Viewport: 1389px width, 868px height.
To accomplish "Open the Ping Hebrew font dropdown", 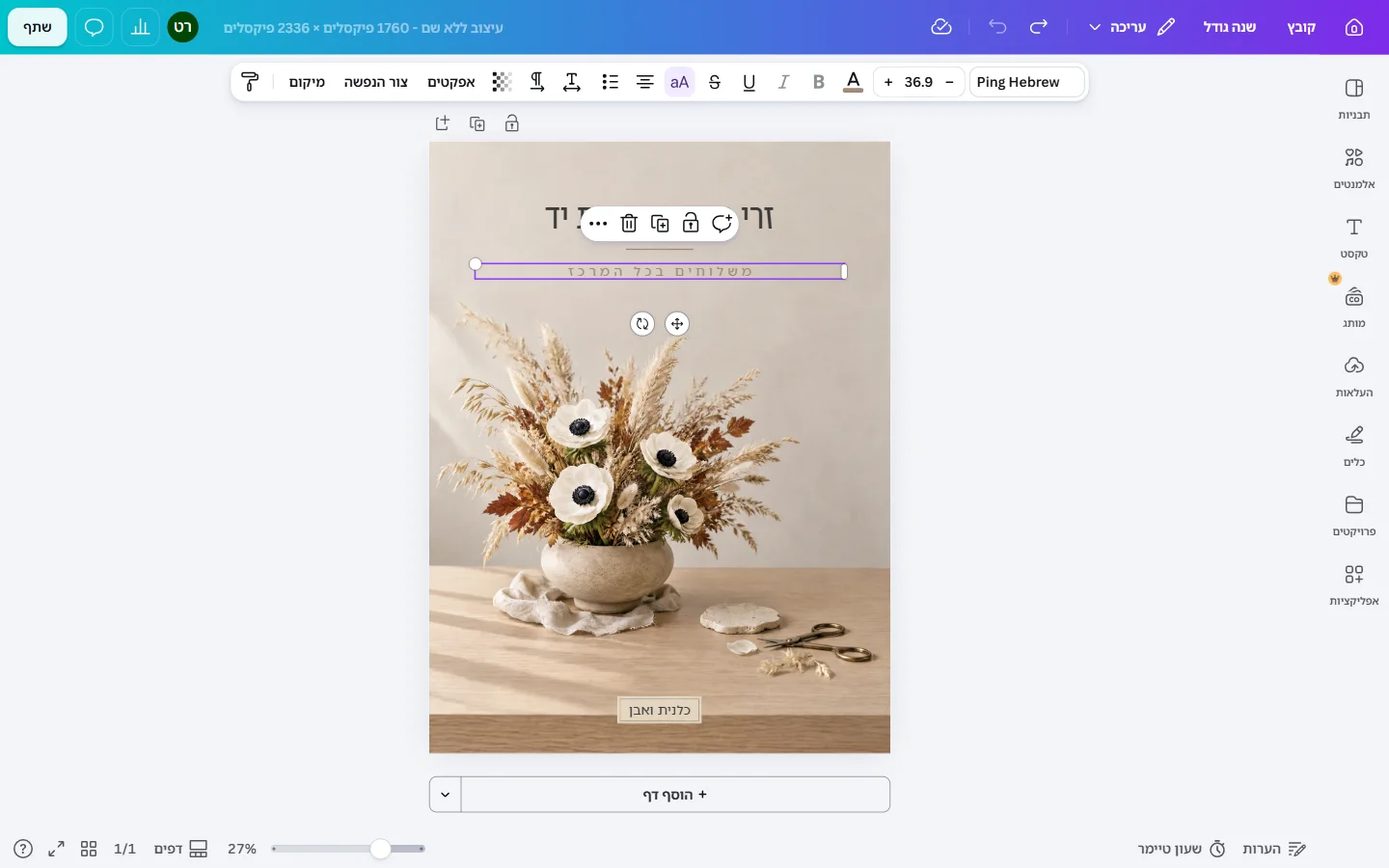I will (1026, 82).
